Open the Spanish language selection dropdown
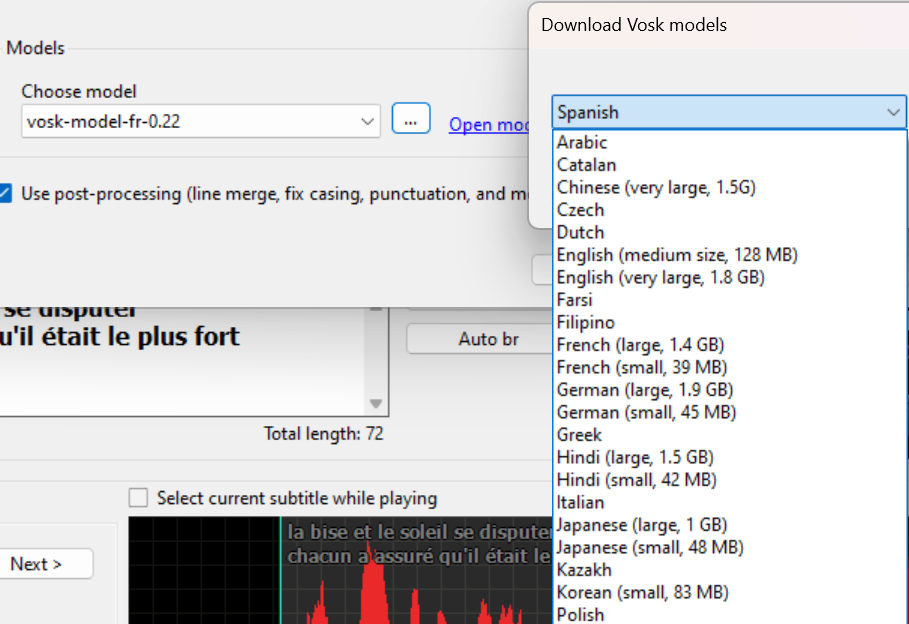 coord(727,112)
